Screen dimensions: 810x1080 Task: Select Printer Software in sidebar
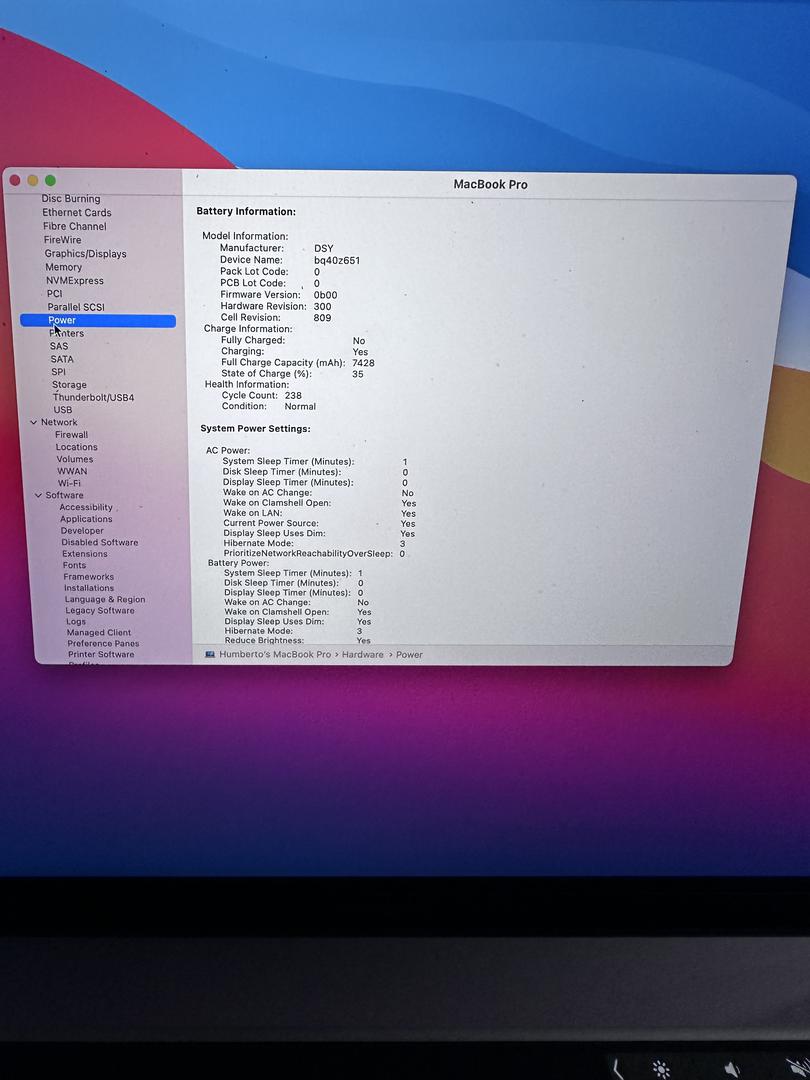coord(101,655)
